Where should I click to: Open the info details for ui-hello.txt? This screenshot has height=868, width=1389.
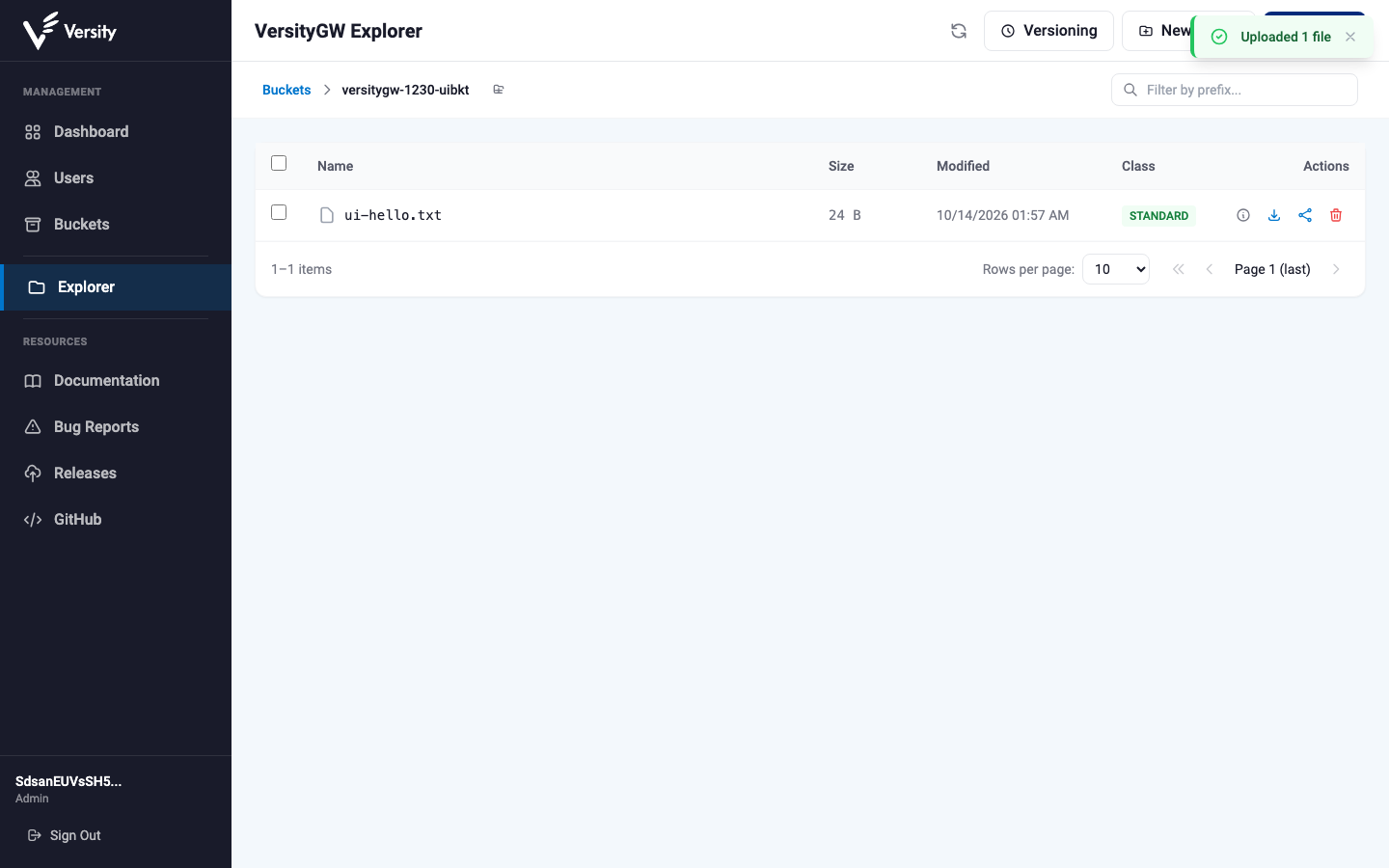click(1243, 215)
